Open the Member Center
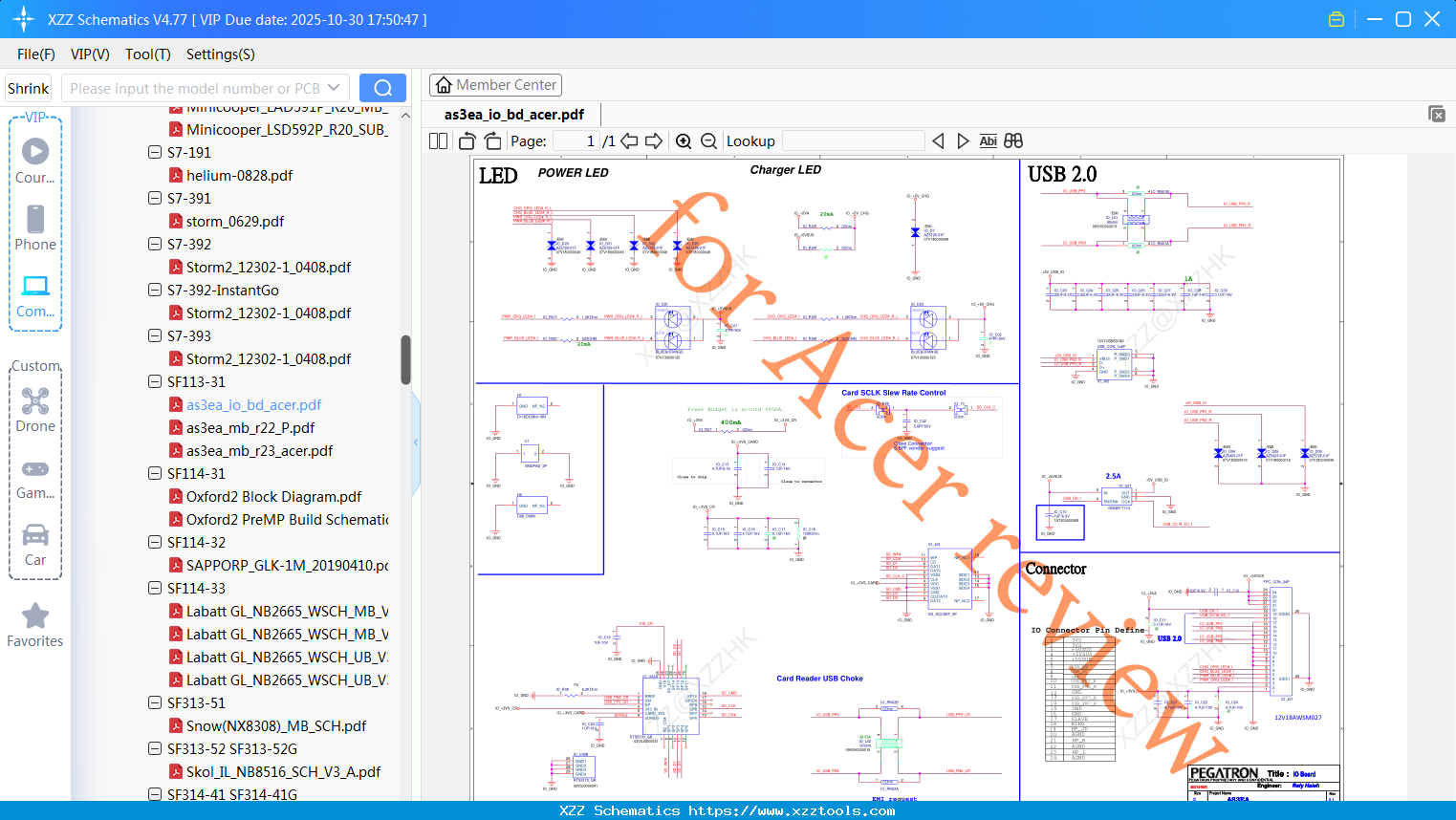1456x820 pixels. 495,85
